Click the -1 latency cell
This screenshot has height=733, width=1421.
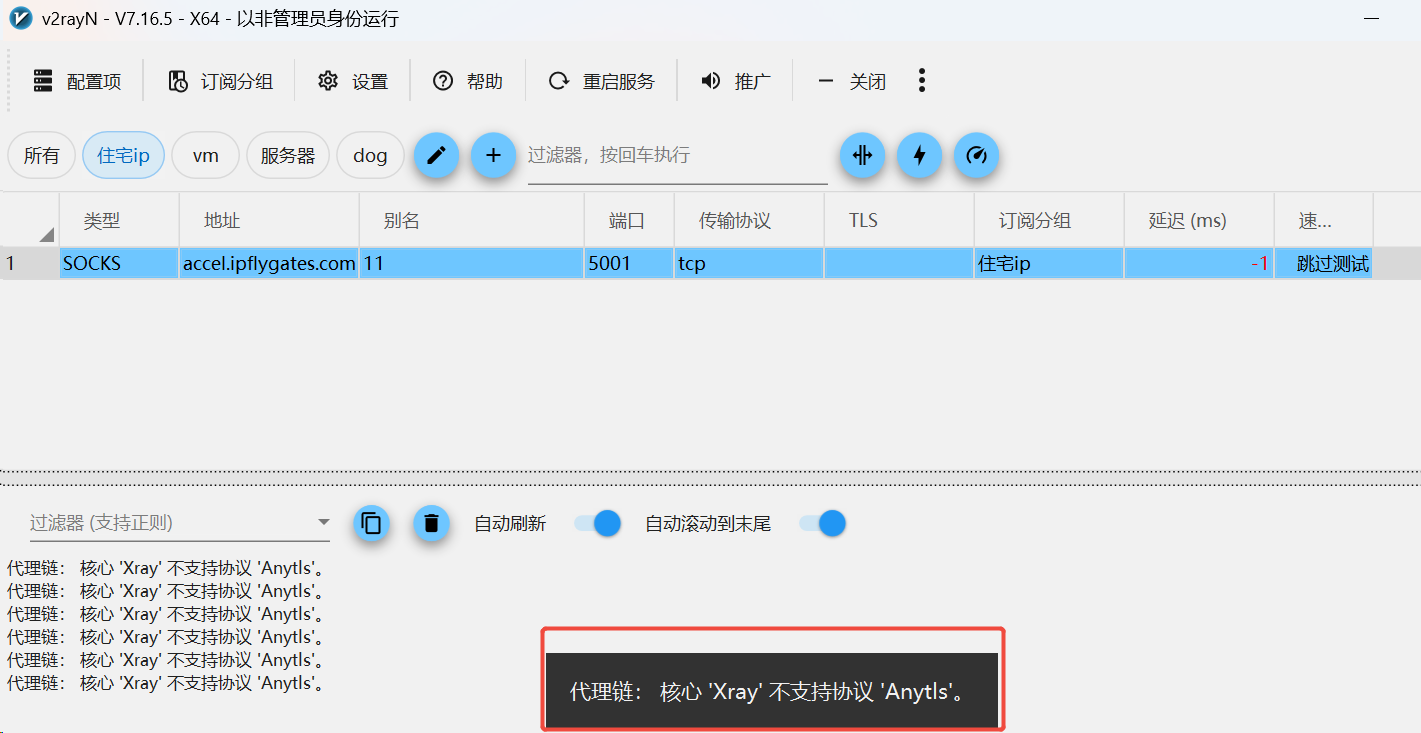coord(1199,264)
